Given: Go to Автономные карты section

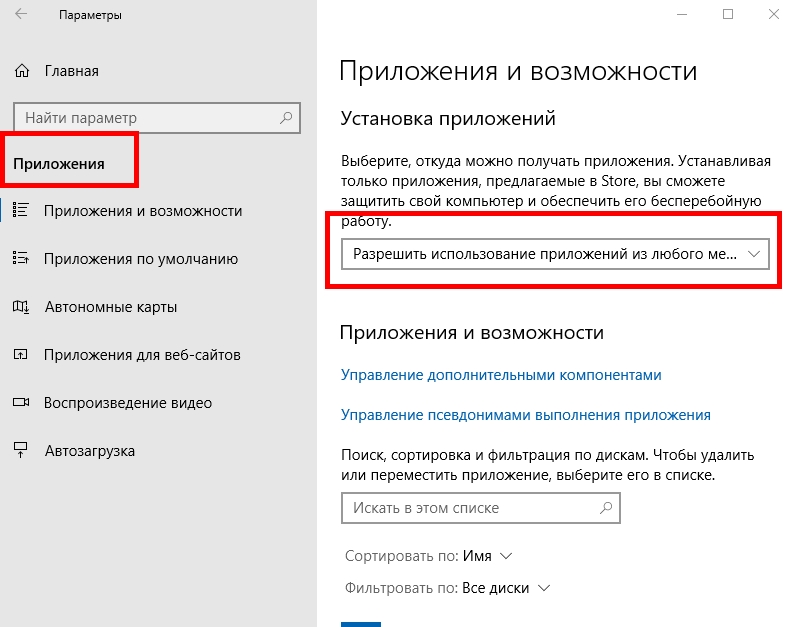Looking at the screenshot, I should pos(111,306).
